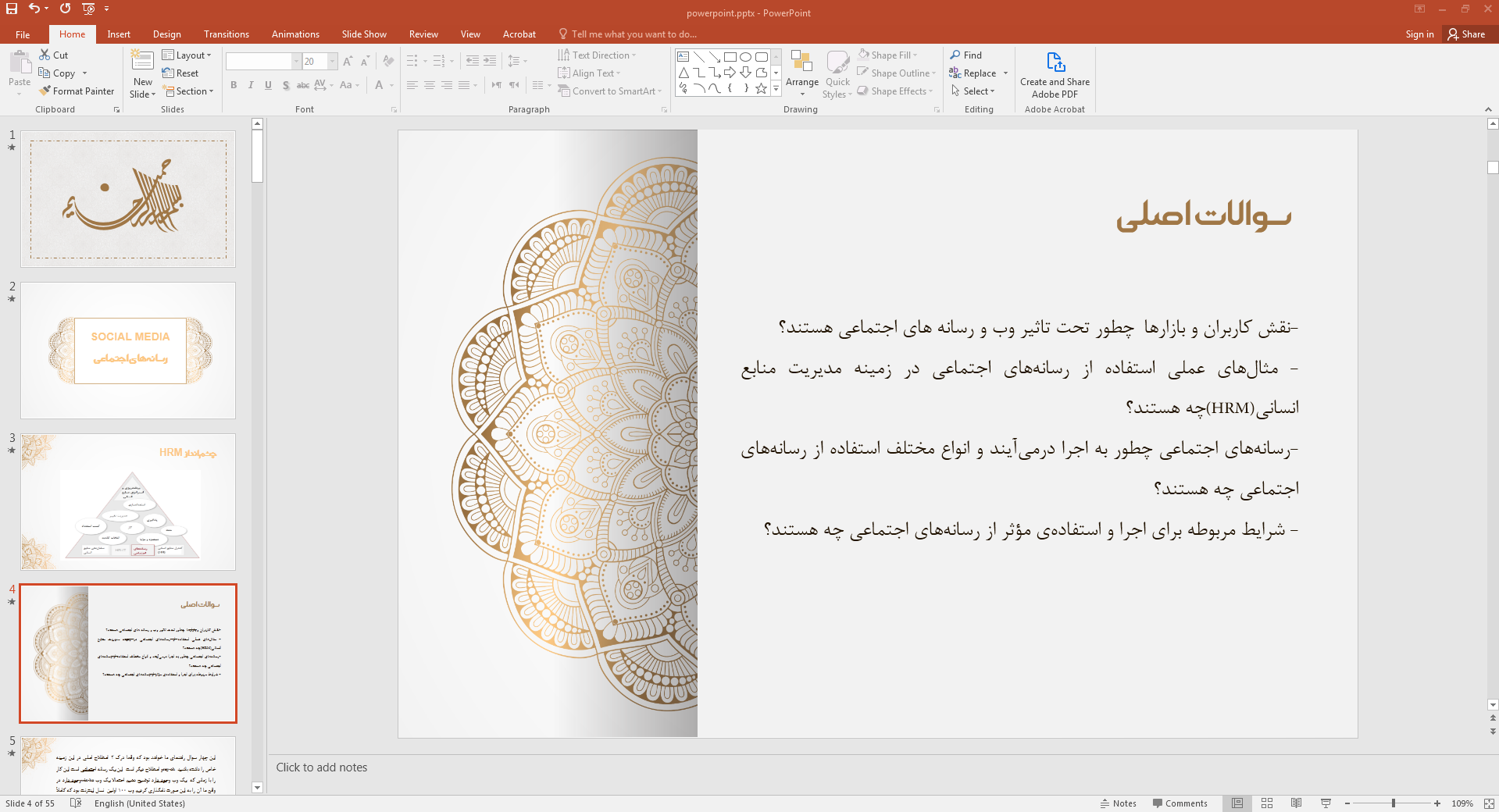
Task: Click the Sign in link
Action: click(x=1419, y=34)
